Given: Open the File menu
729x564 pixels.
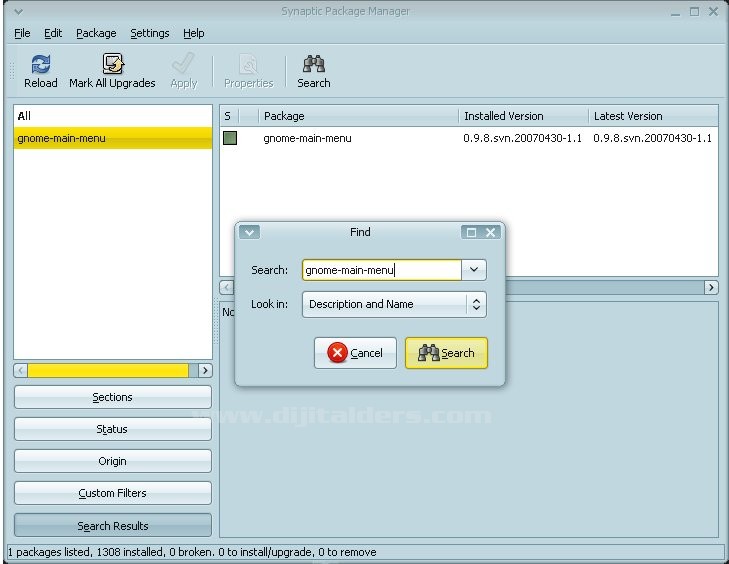Looking at the screenshot, I should coord(22,33).
